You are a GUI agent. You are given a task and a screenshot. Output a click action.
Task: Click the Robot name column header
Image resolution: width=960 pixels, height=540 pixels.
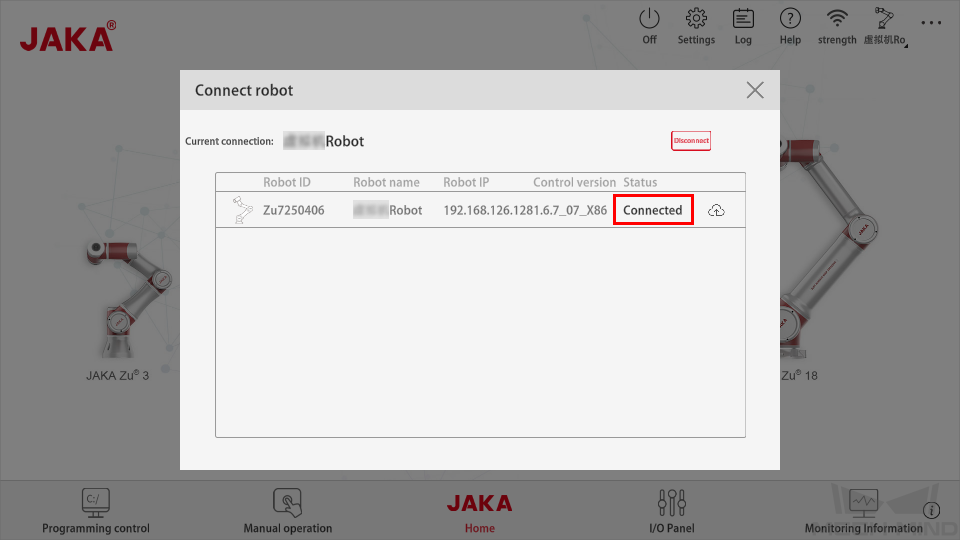point(386,182)
